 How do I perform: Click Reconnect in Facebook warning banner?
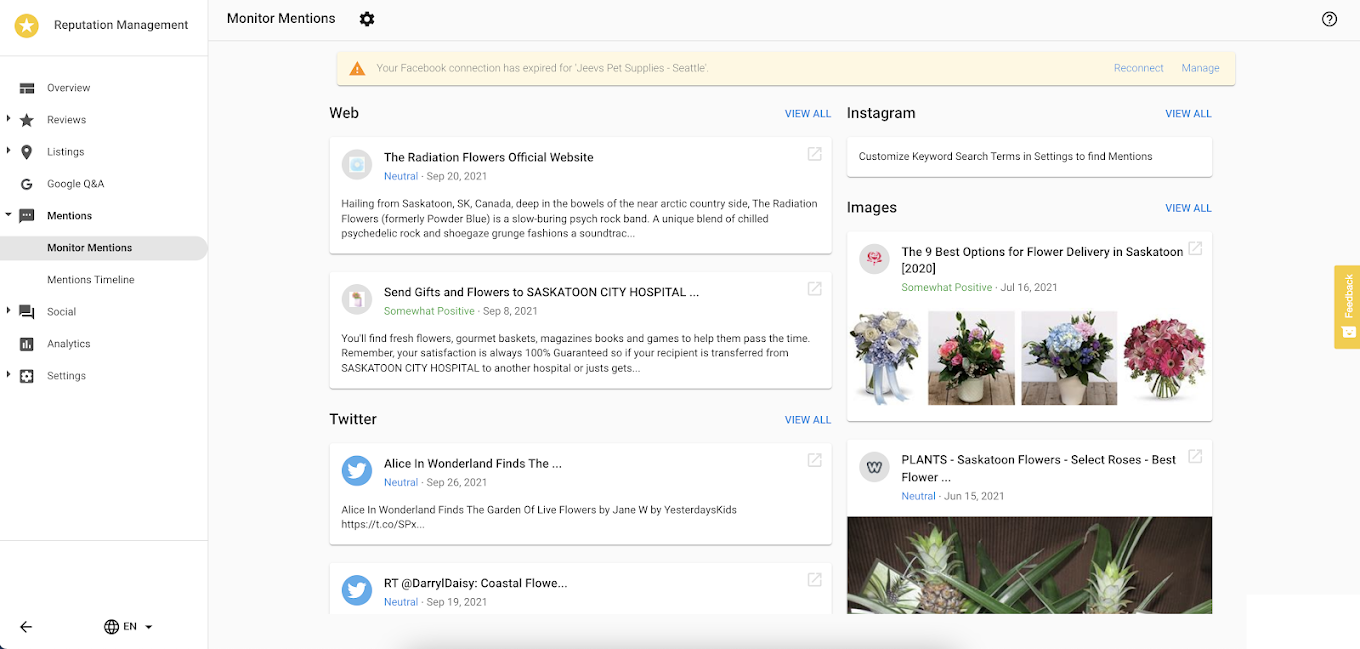[1138, 68]
